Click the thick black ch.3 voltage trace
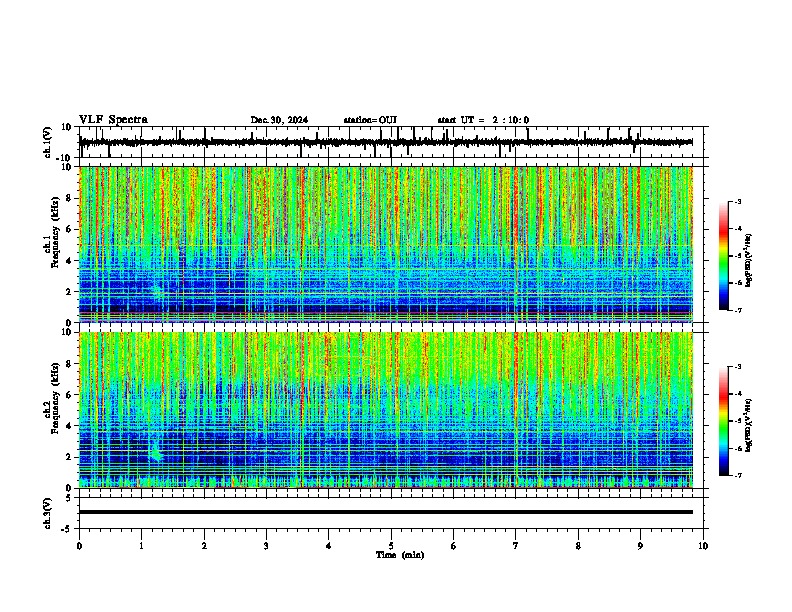Screen dimensions: 792x612 386,512
